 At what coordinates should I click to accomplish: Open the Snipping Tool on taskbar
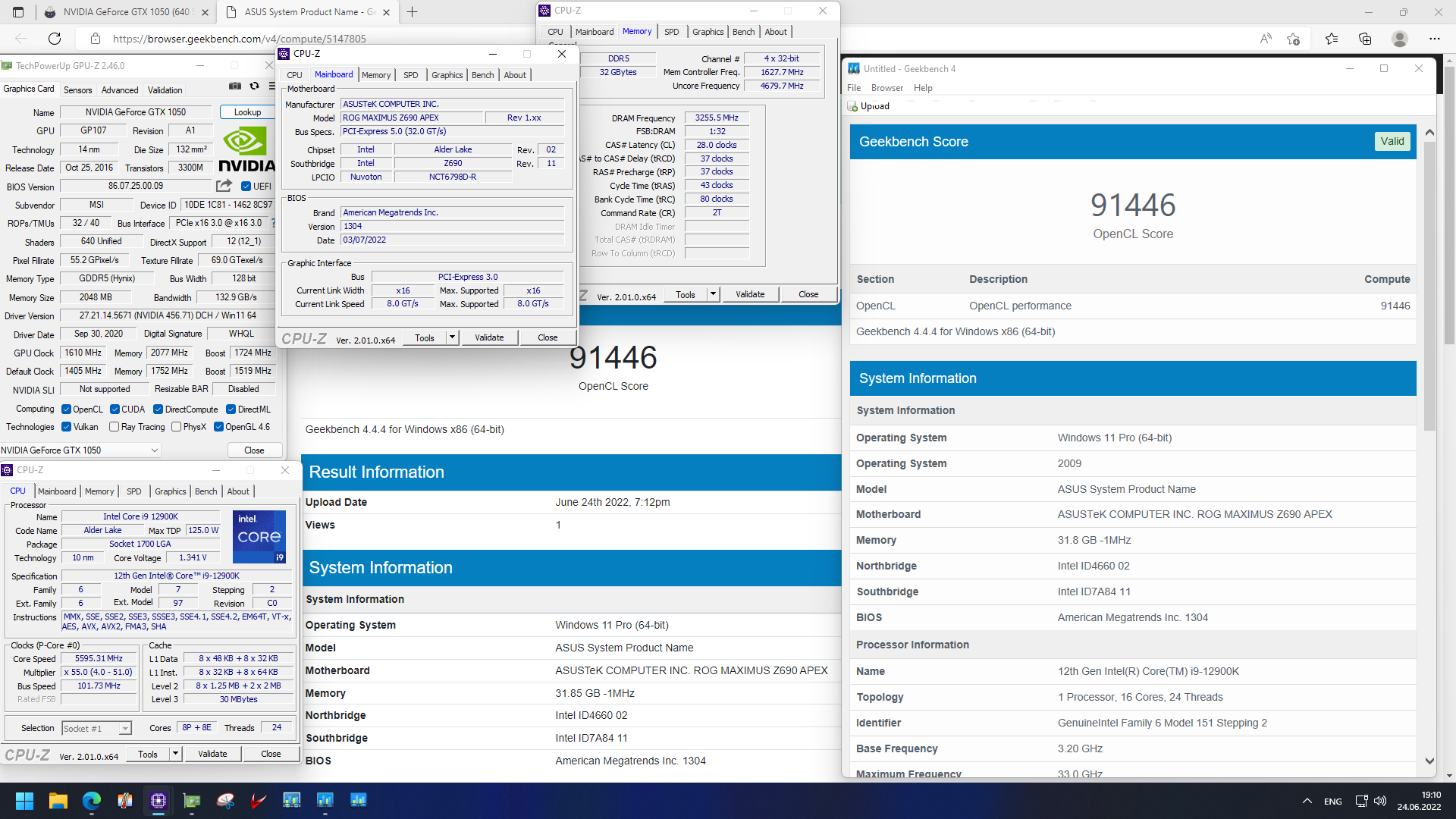[225, 801]
